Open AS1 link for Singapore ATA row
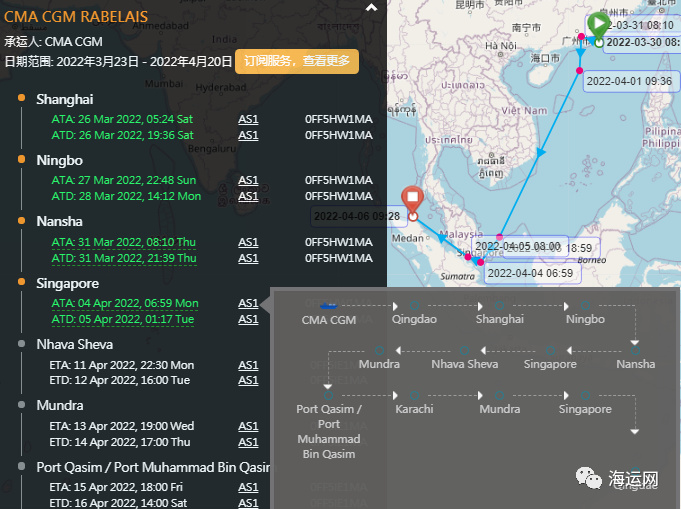 pyautogui.click(x=248, y=303)
